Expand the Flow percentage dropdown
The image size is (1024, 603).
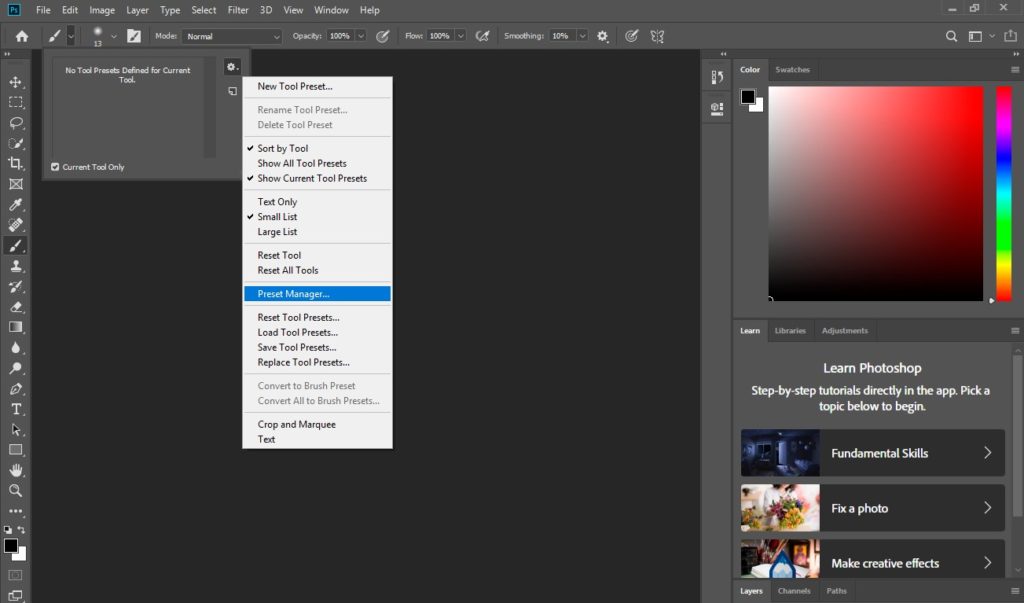coord(460,36)
